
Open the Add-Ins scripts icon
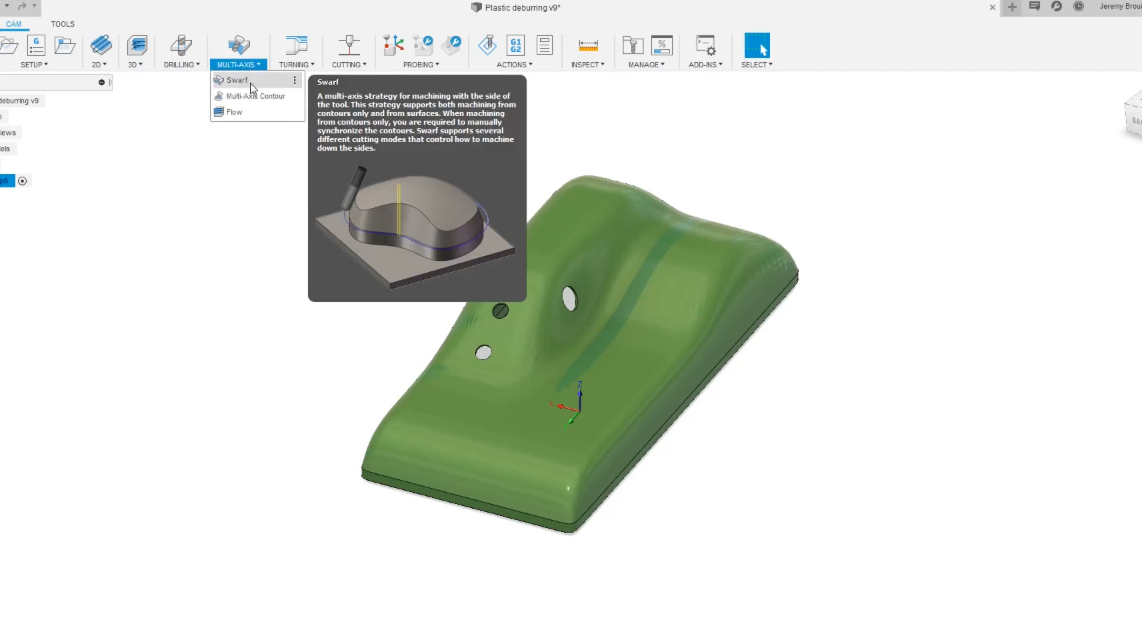(x=705, y=45)
